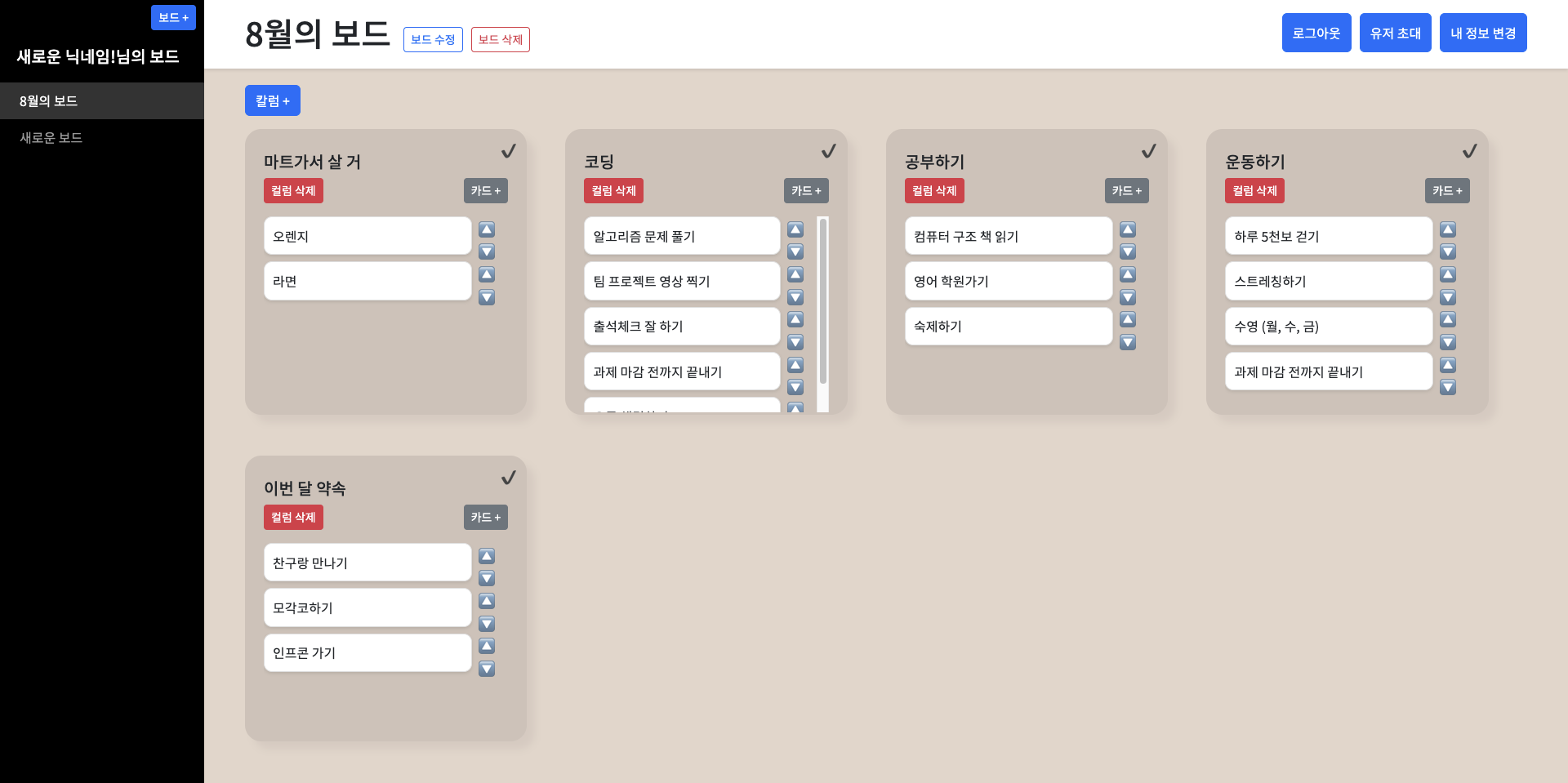Delete the 이번 달 약속 column
This screenshot has height=783, width=1568.
tap(293, 517)
